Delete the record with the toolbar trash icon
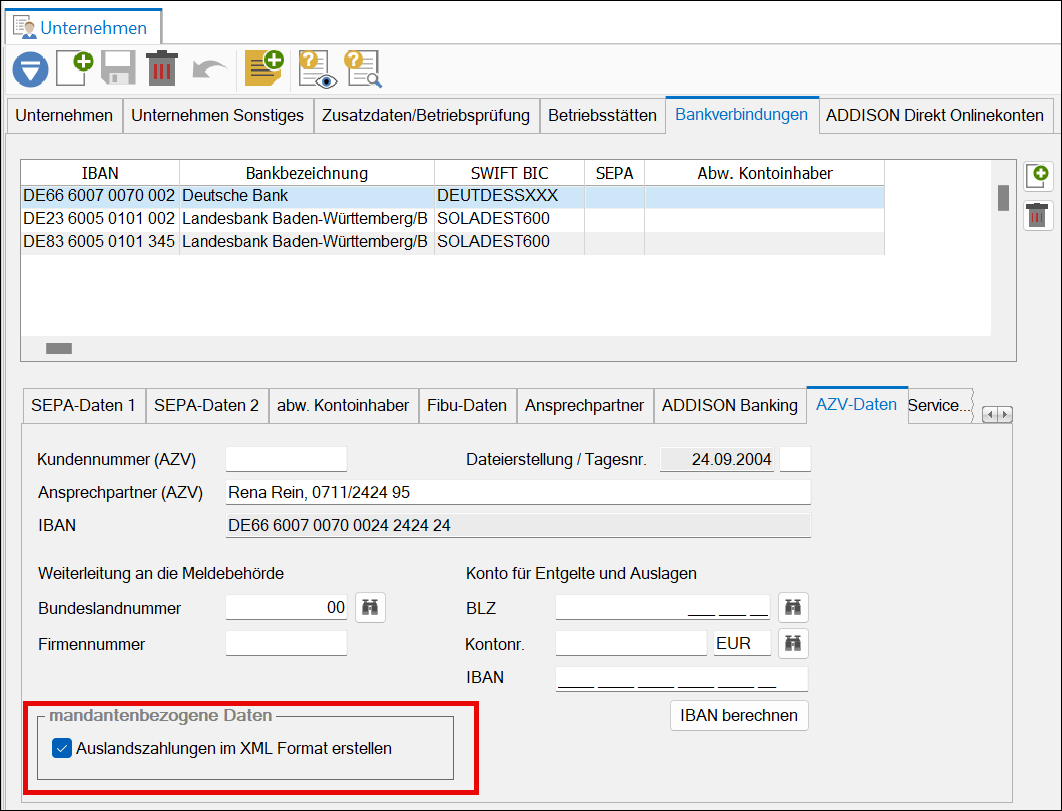Image resolution: width=1062 pixels, height=811 pixels. (162, 68)
